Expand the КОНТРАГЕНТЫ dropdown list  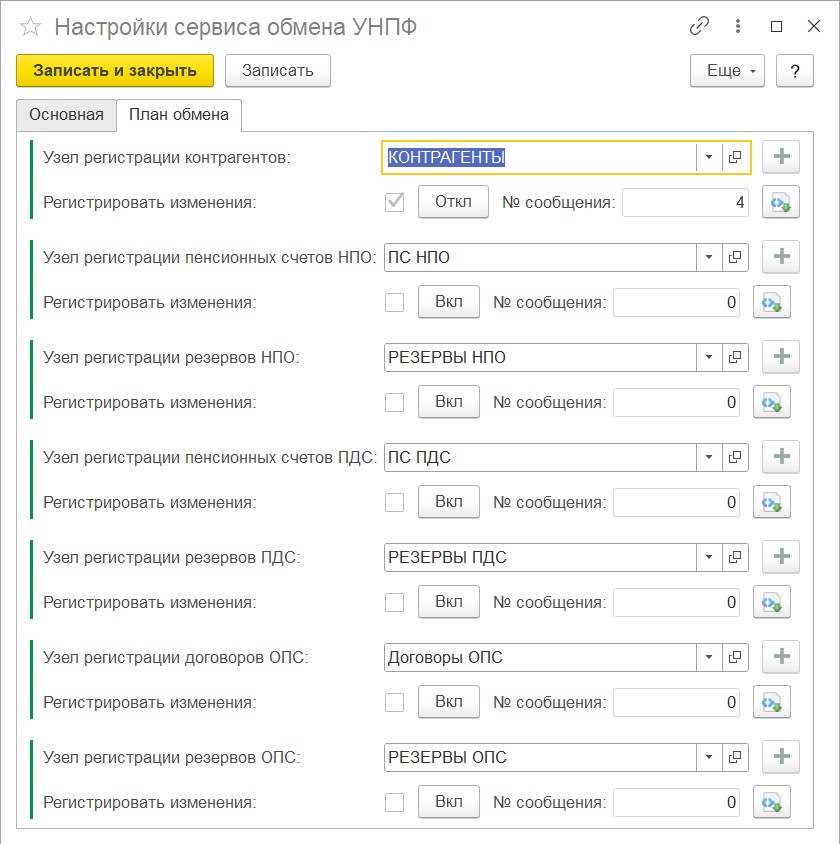pyautogui.click(x=708, y=157)
